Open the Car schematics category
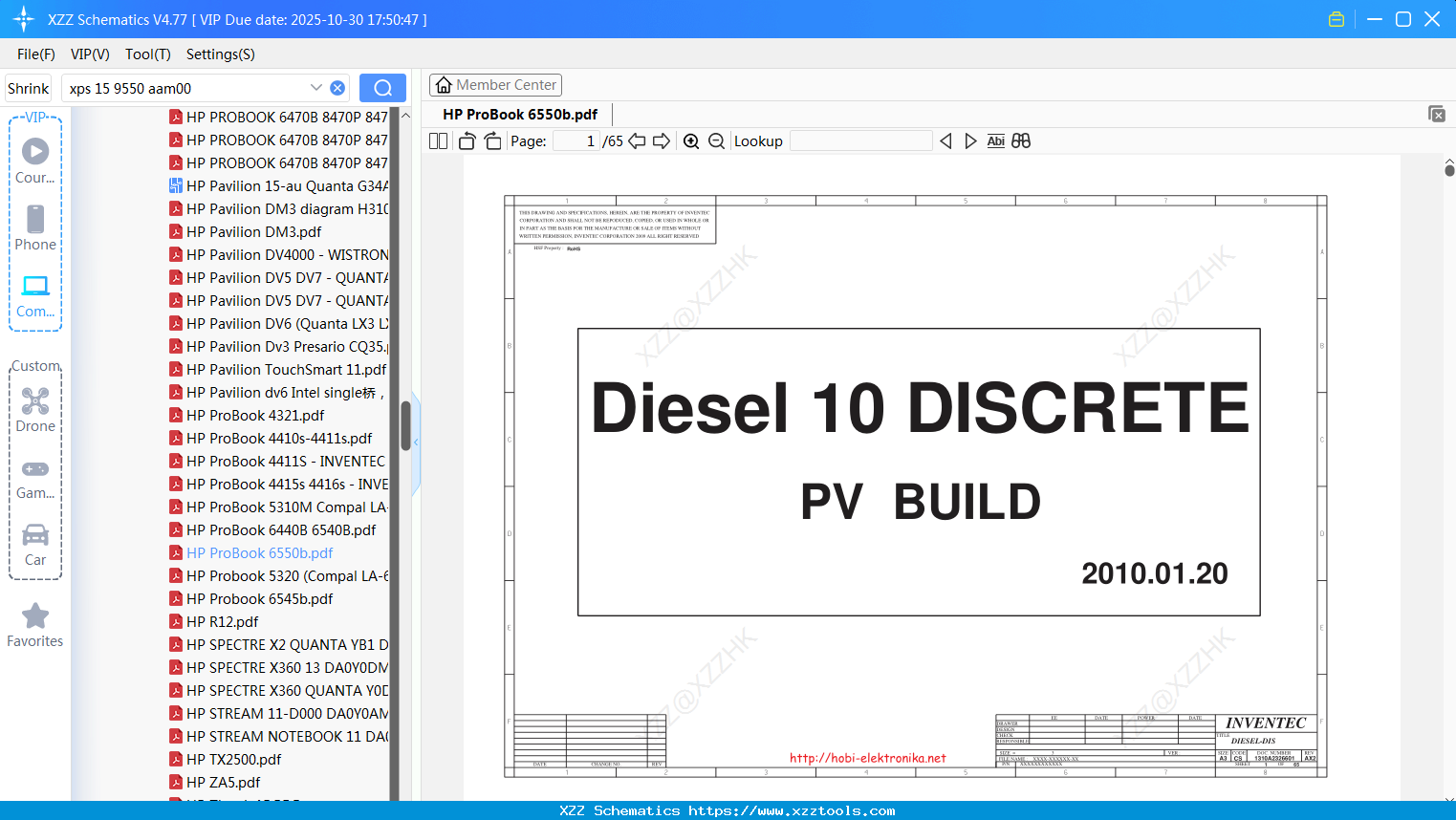This screenshot has width=1456, height=820. (x=35, y=544)
